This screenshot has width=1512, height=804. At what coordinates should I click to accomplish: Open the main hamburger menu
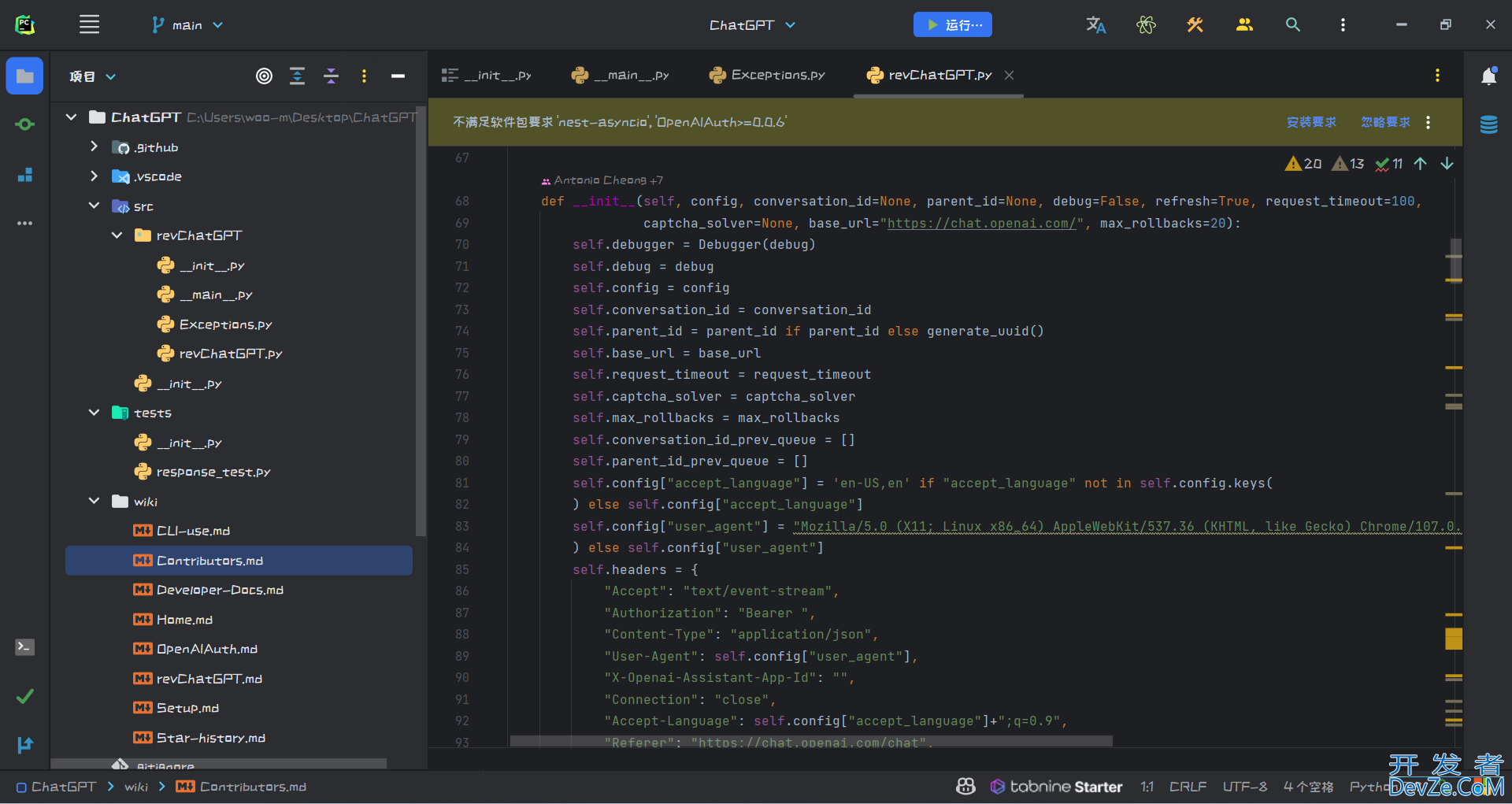click(x=89, y=24)
